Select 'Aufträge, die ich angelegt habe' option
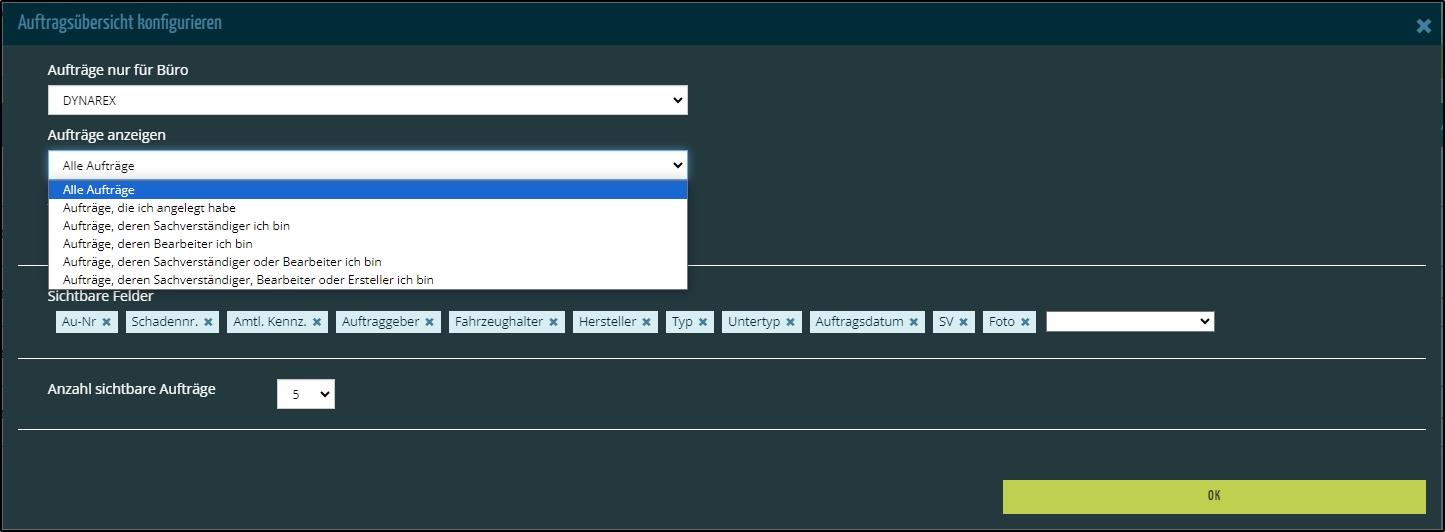 [x=150, y=208]
